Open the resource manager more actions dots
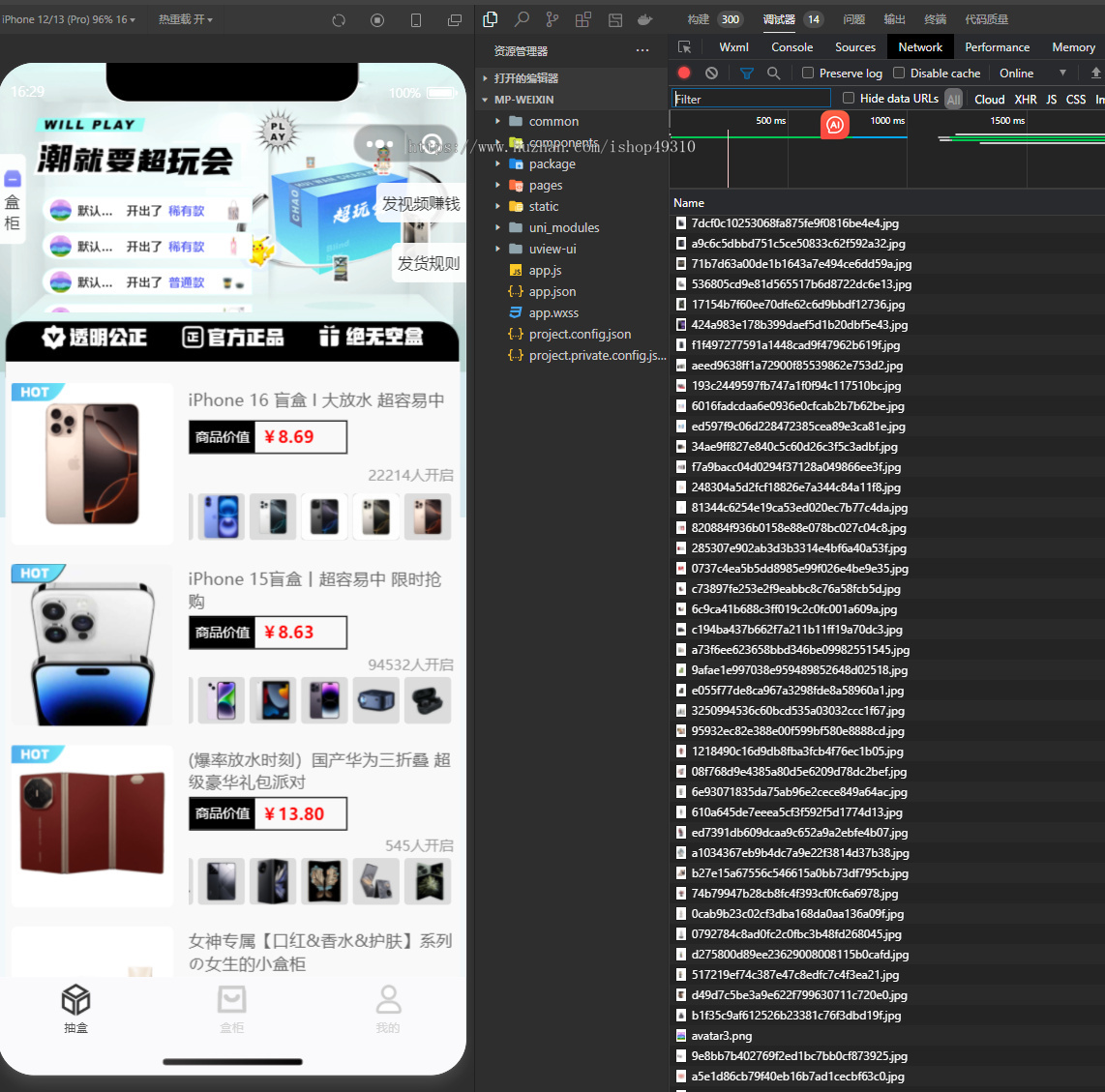The image size is (1105, 1092). click(x=642, y=50)
